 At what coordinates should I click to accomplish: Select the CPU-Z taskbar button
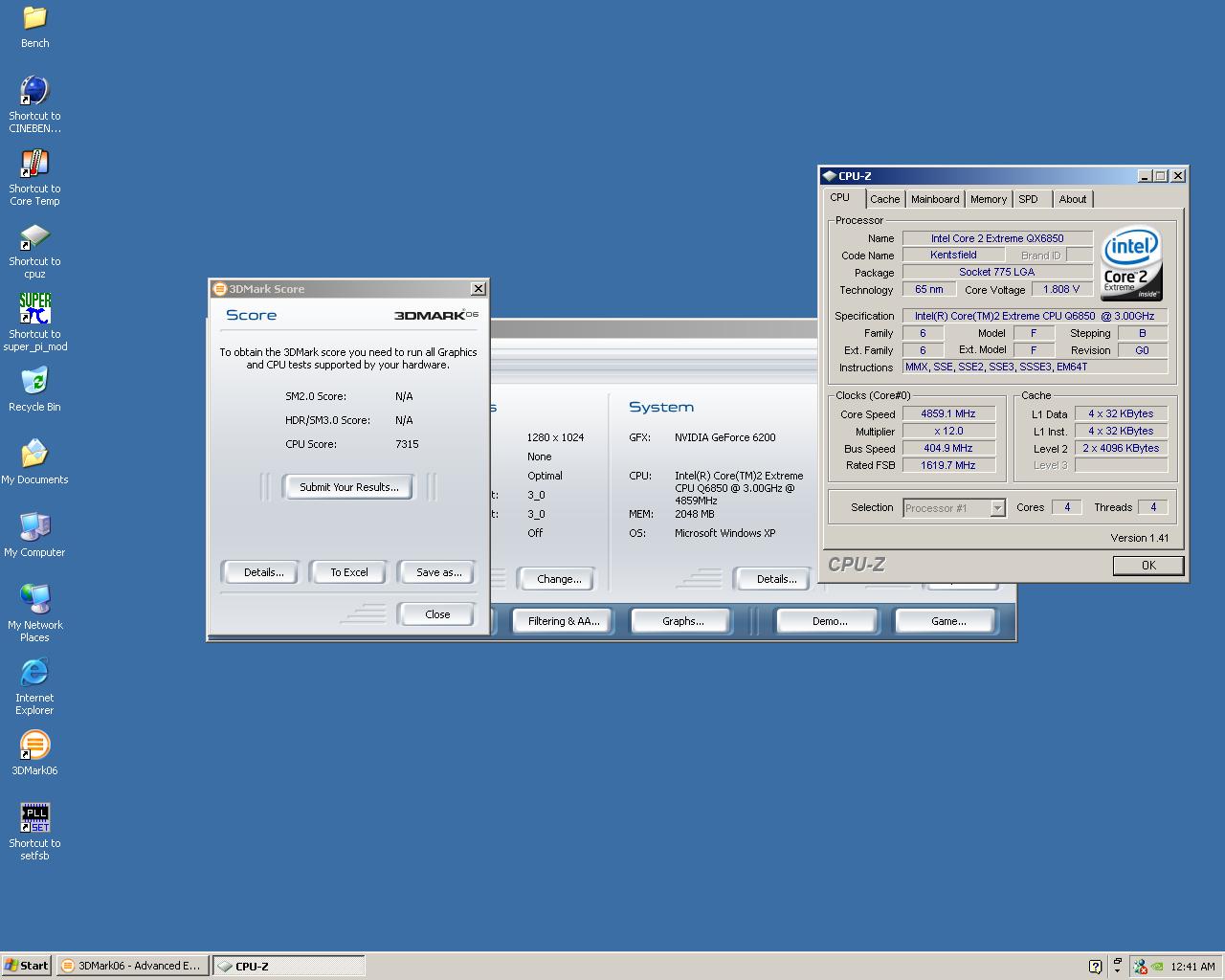[288, 966]
